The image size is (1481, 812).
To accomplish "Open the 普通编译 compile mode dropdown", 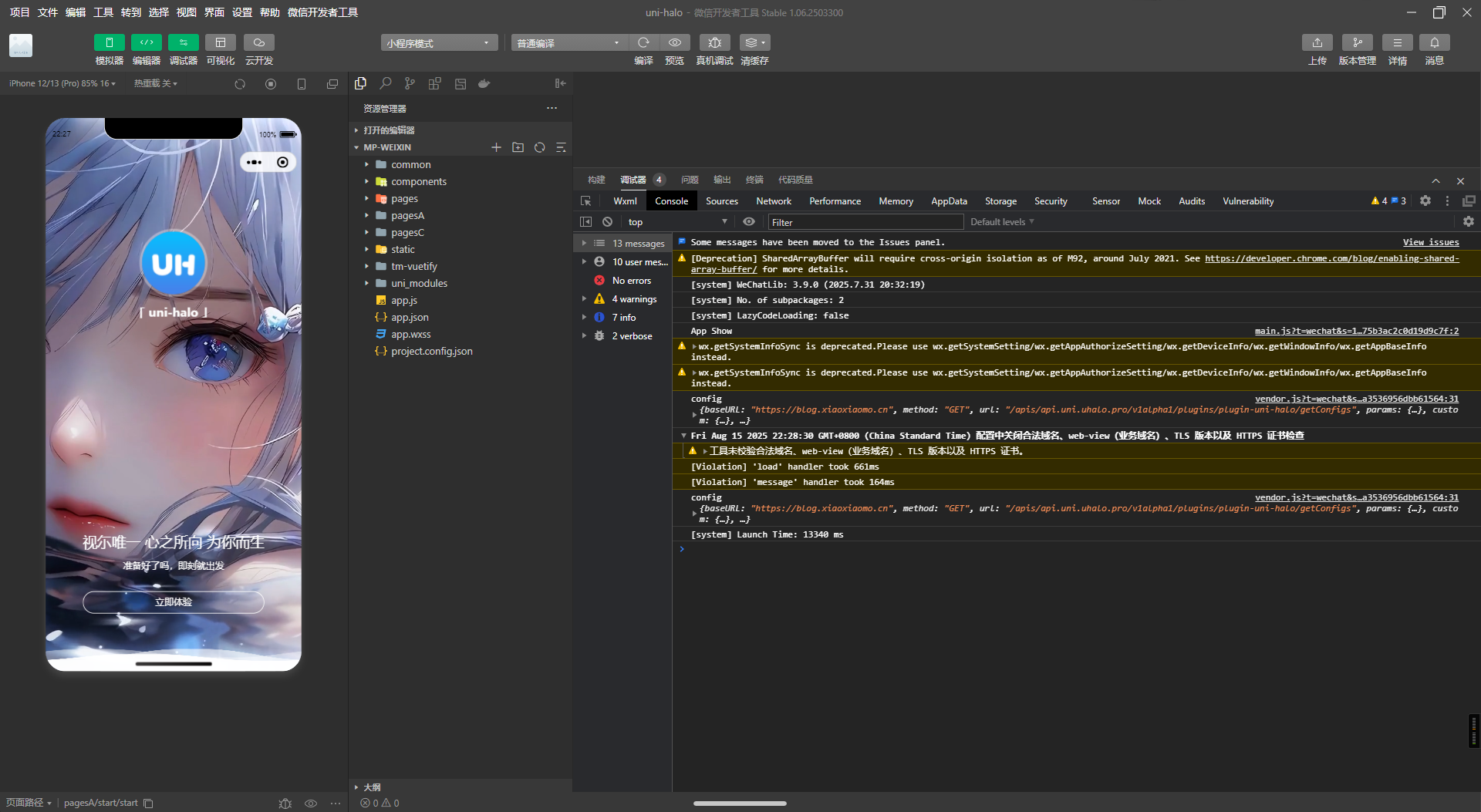I will pos(568,42).
